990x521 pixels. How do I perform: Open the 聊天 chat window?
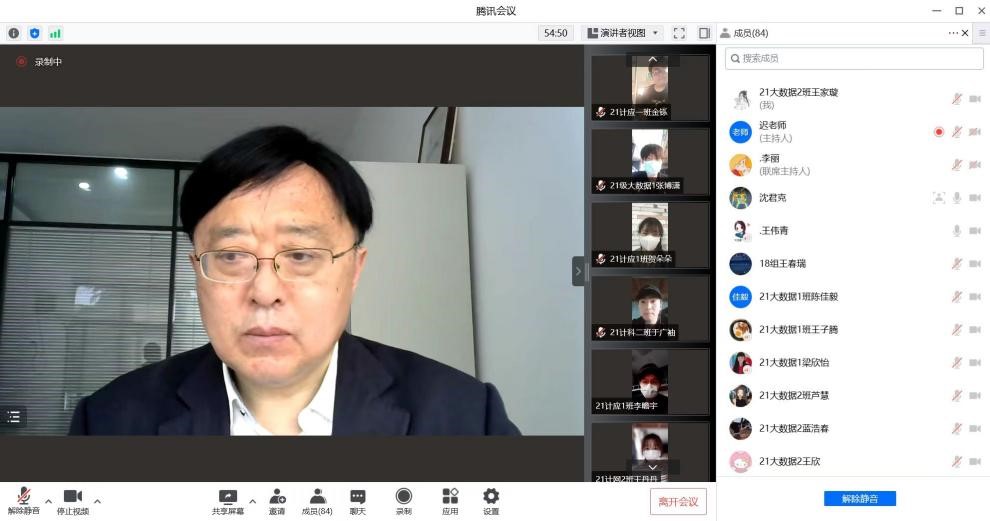click(357, 501)
